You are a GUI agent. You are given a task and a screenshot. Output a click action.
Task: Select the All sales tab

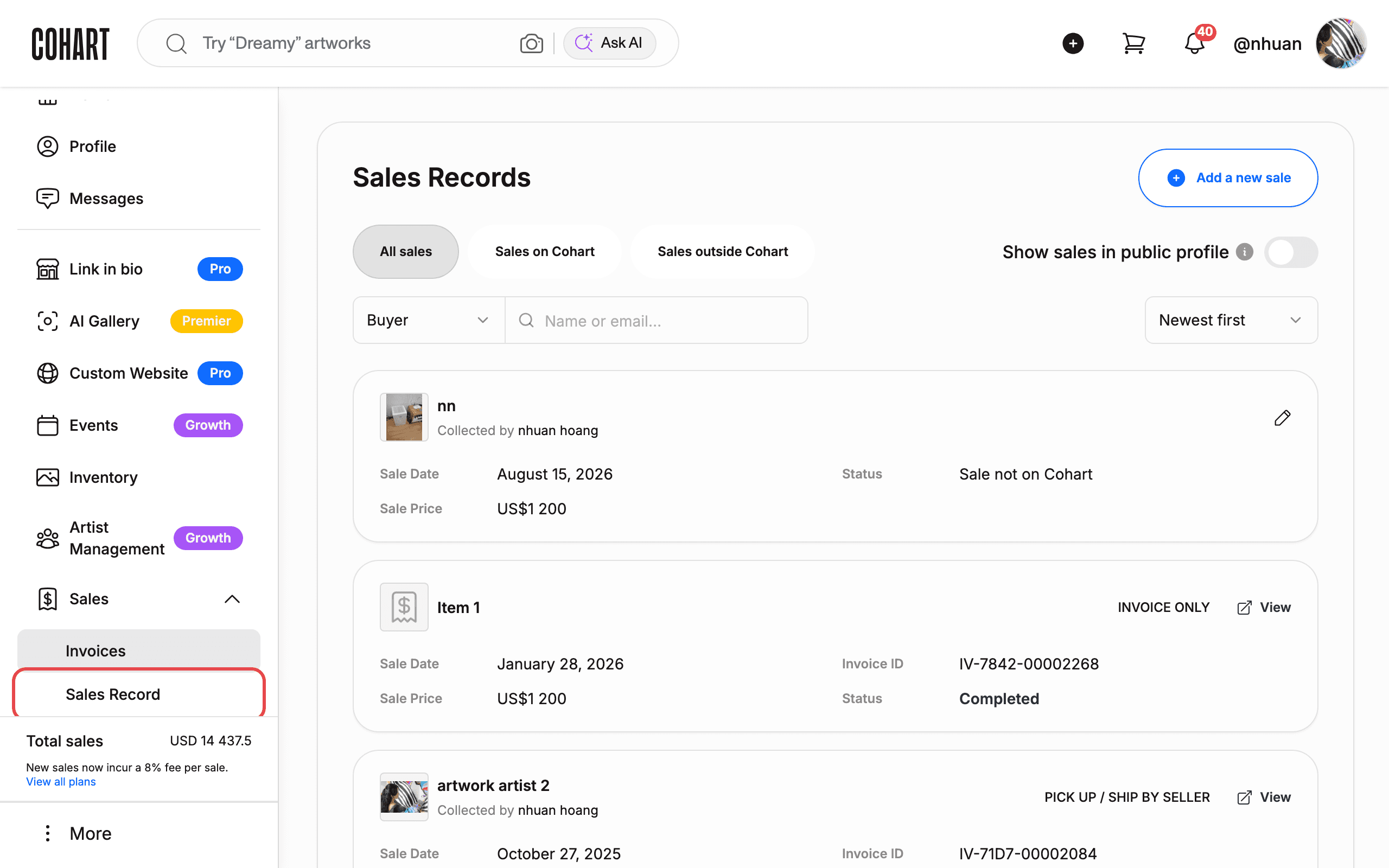tap(406, 251)
